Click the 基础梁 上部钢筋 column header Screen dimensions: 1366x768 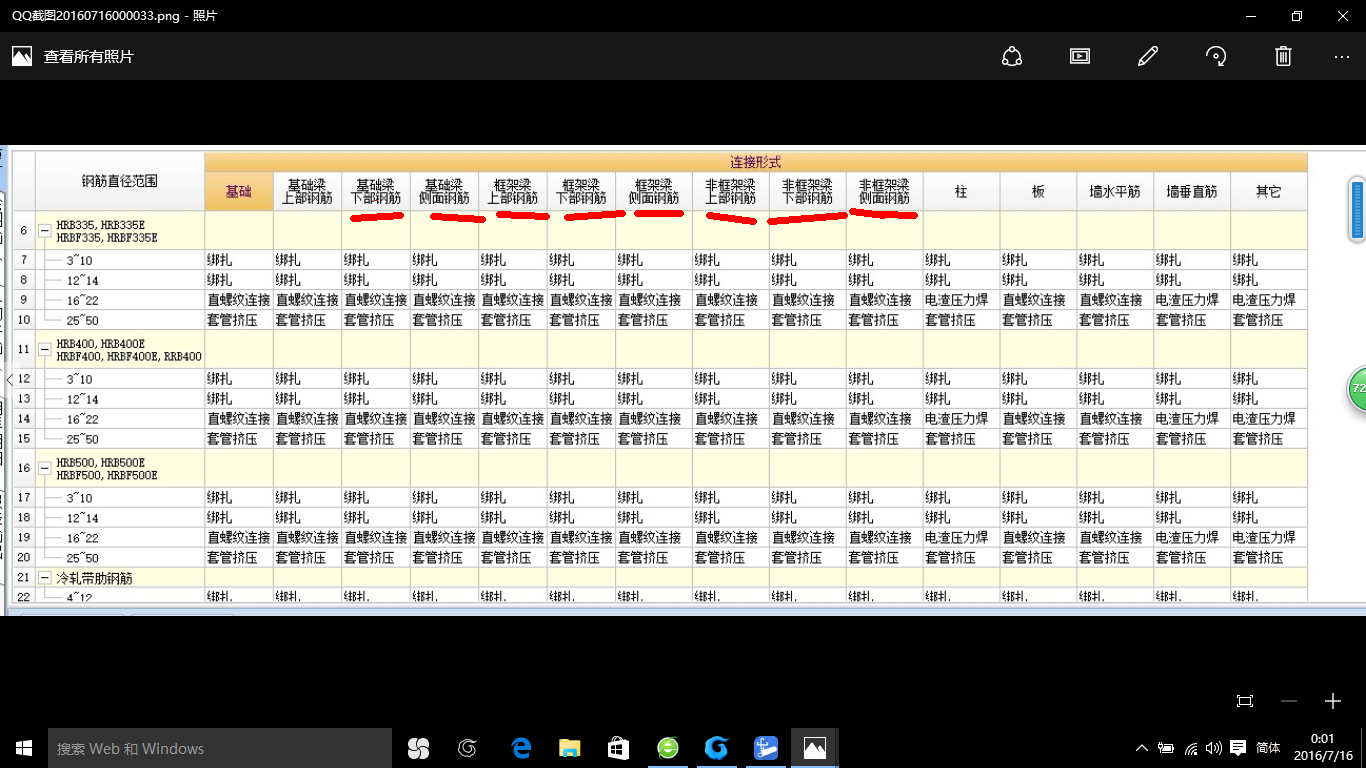307,192
